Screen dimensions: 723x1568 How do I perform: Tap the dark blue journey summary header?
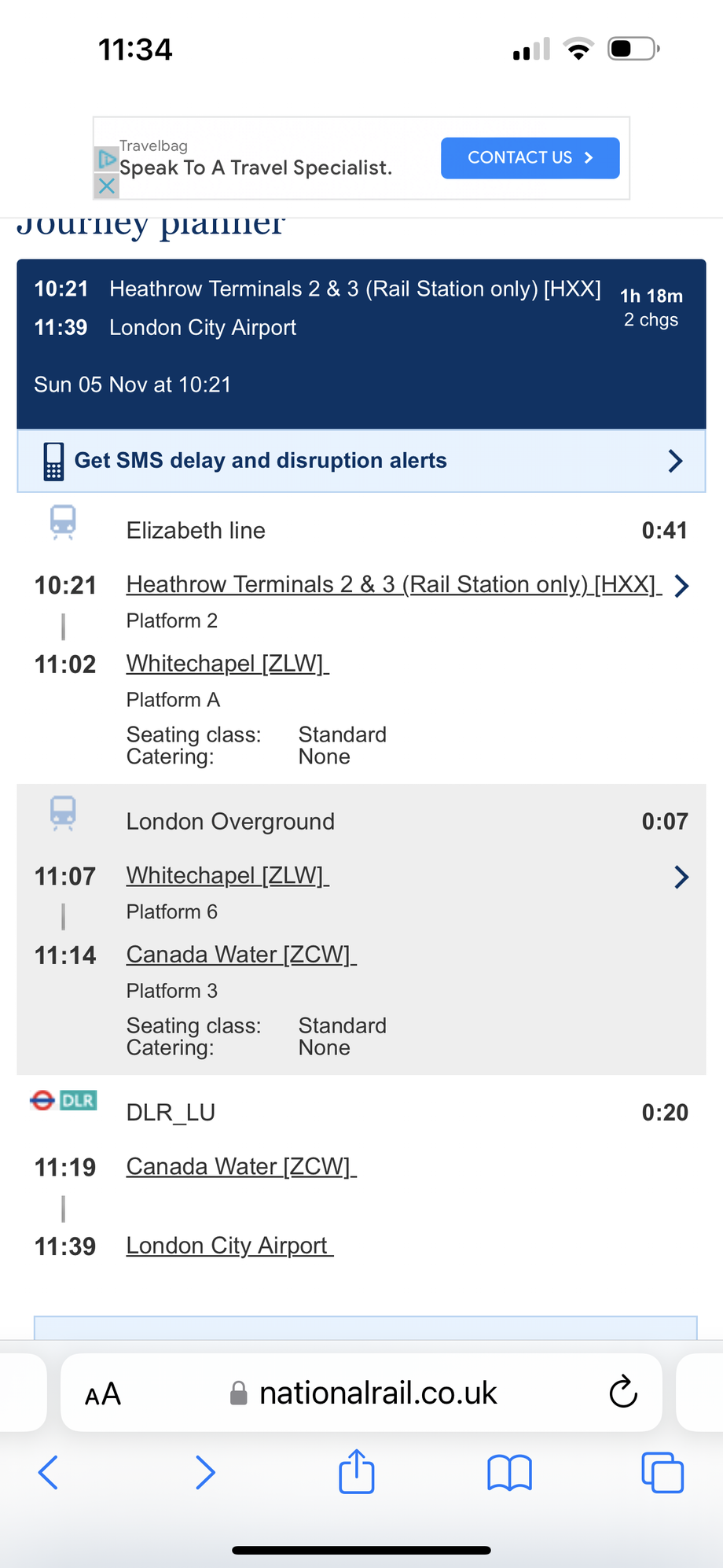[x=361, y=344]
